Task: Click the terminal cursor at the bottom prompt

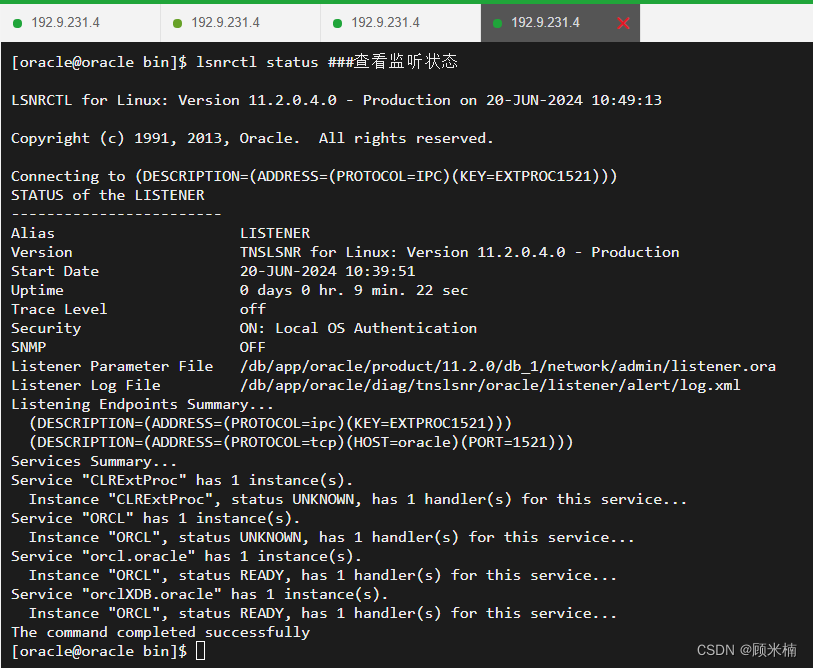Action: (201, 651)
